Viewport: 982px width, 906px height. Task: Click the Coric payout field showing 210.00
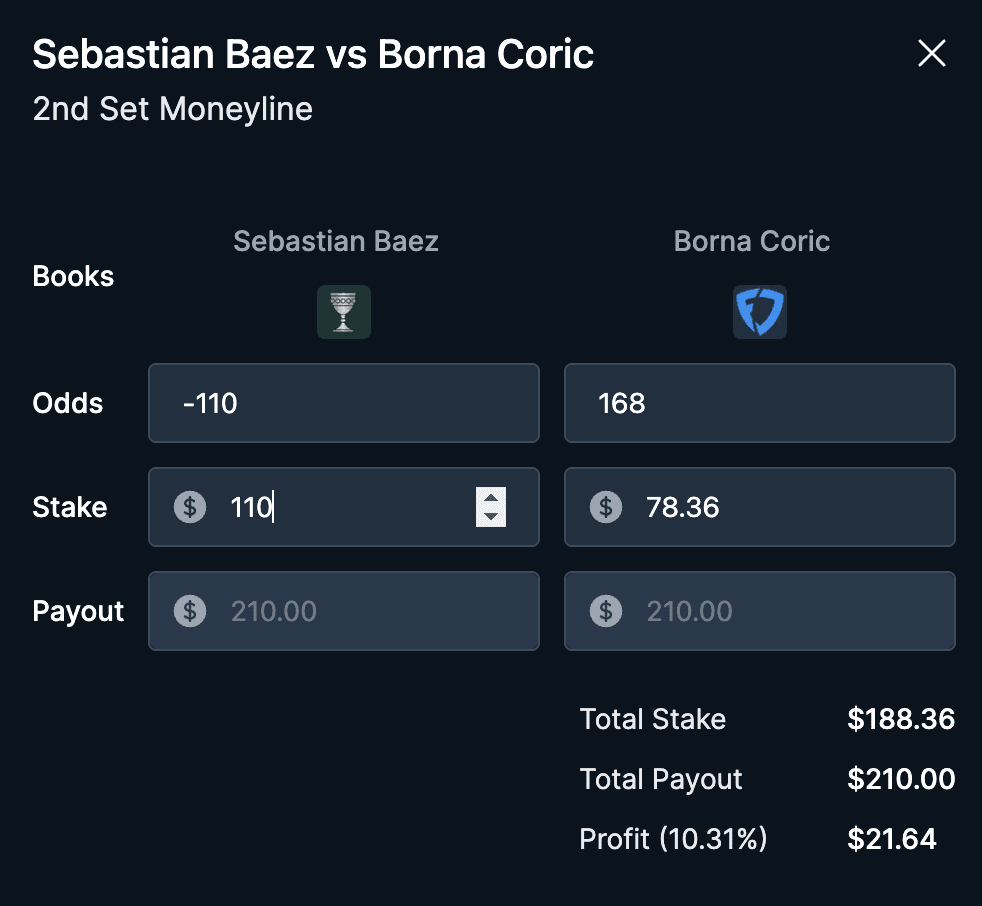click(760, 611)
